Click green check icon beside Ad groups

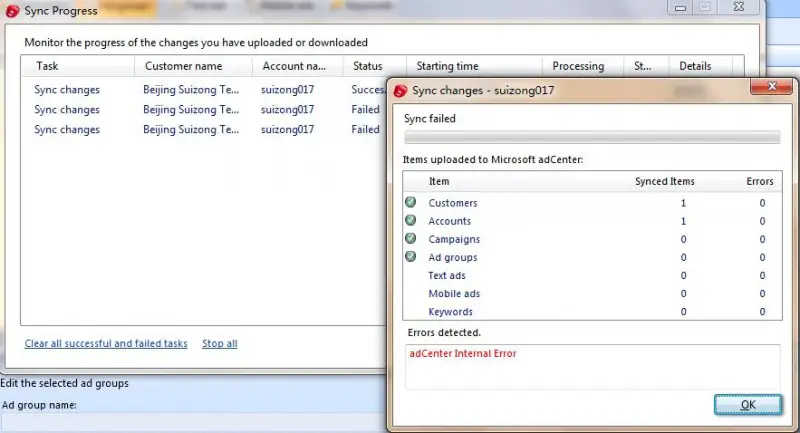[411, 257]
